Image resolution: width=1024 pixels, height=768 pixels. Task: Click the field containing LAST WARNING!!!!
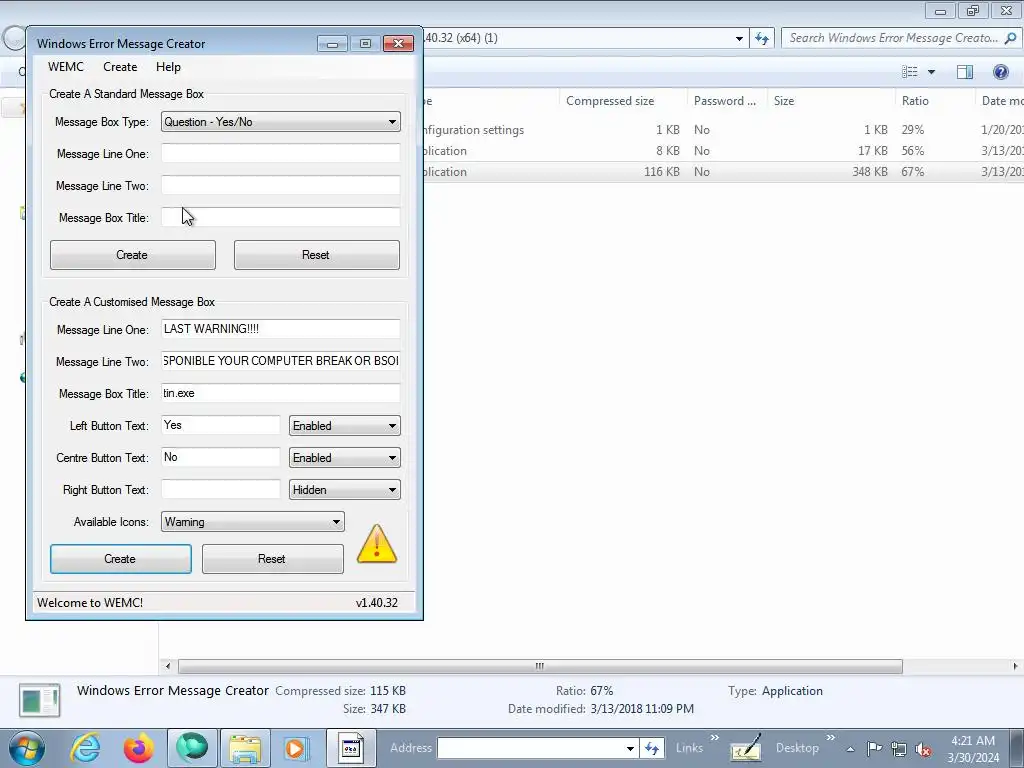click(x=281, y=329)
